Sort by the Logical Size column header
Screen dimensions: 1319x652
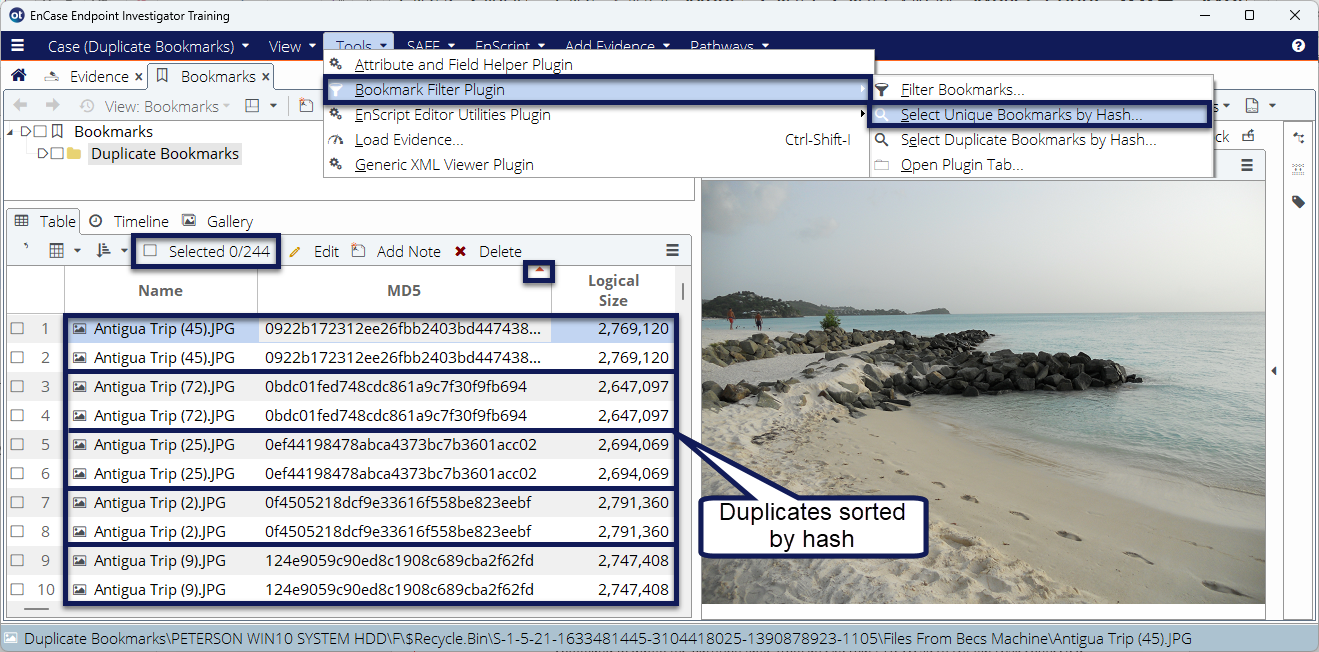point(613,291)
